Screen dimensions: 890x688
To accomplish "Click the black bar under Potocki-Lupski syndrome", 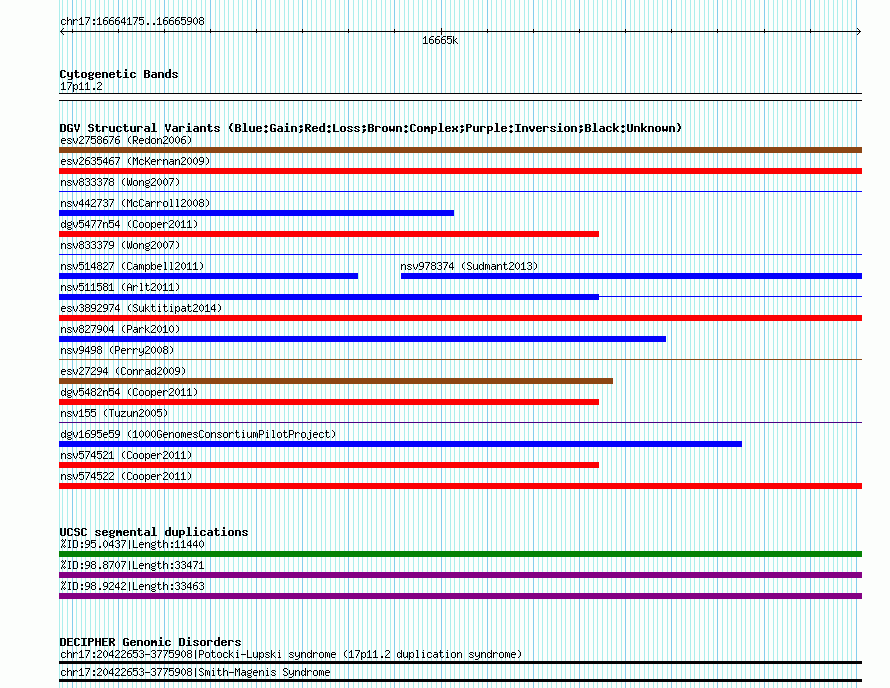I will click(460, 662).
